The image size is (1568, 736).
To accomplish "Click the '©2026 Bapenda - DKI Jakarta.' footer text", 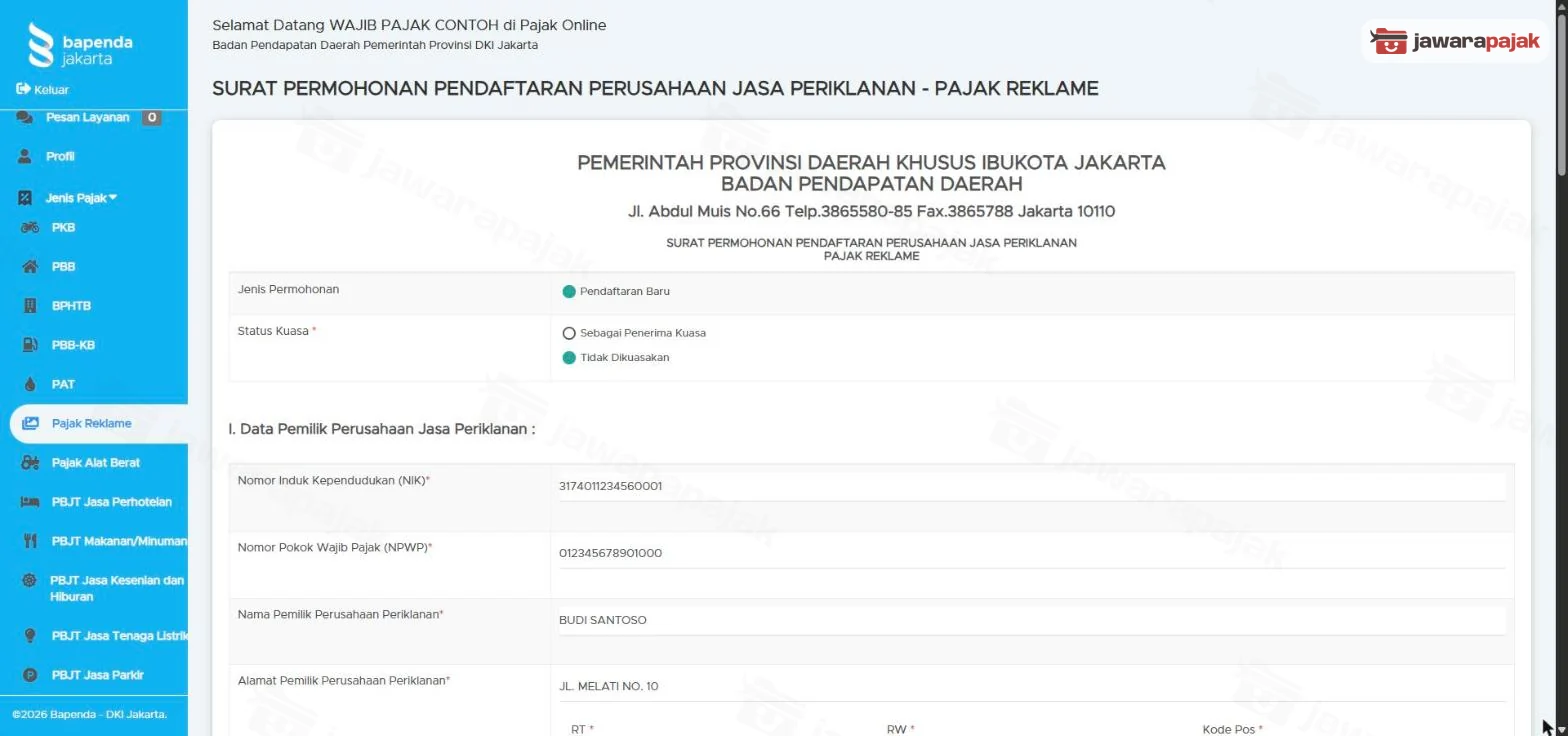I will (89, 715).
